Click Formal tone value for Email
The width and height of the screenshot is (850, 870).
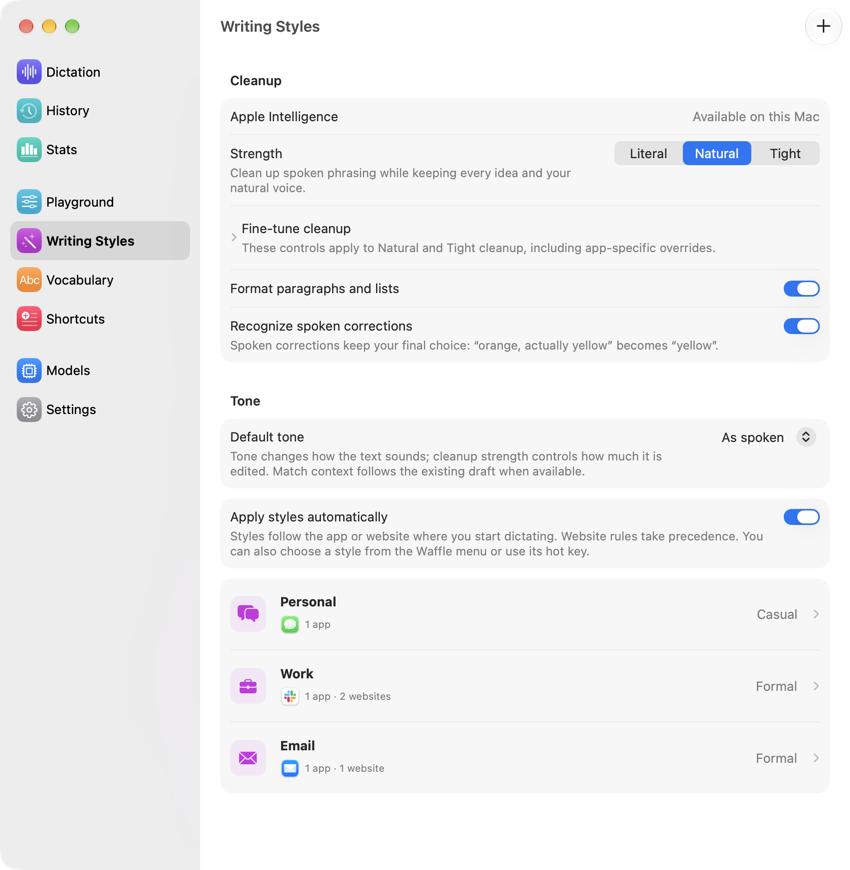click(776, 758)
